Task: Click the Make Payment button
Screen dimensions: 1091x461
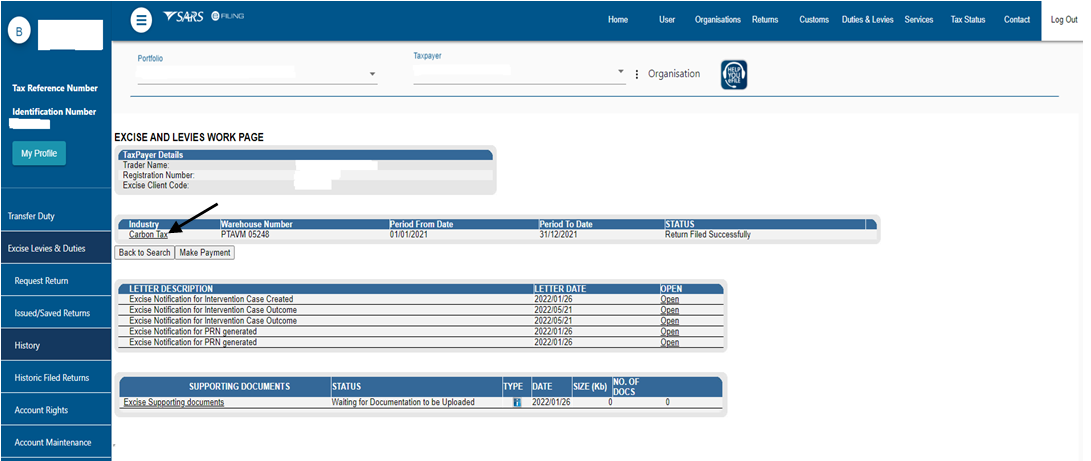Action: tap(205, 253)
